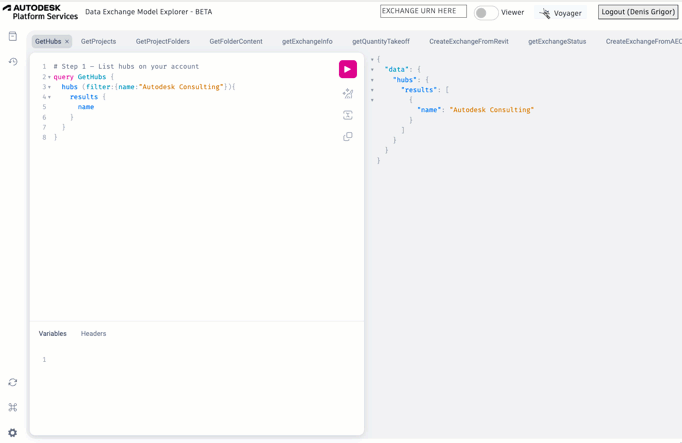This screenshot has width=682, height=443.
Task: Show query history from sidebar icon
Action: pyautogui.click(x=13, y=62)
